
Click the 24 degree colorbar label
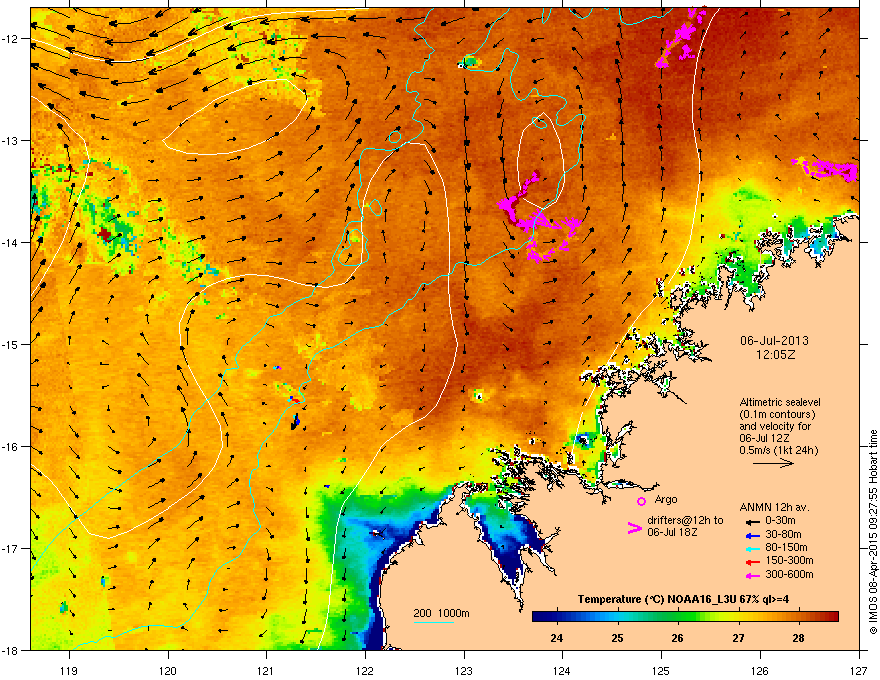(x=556, y=638)
